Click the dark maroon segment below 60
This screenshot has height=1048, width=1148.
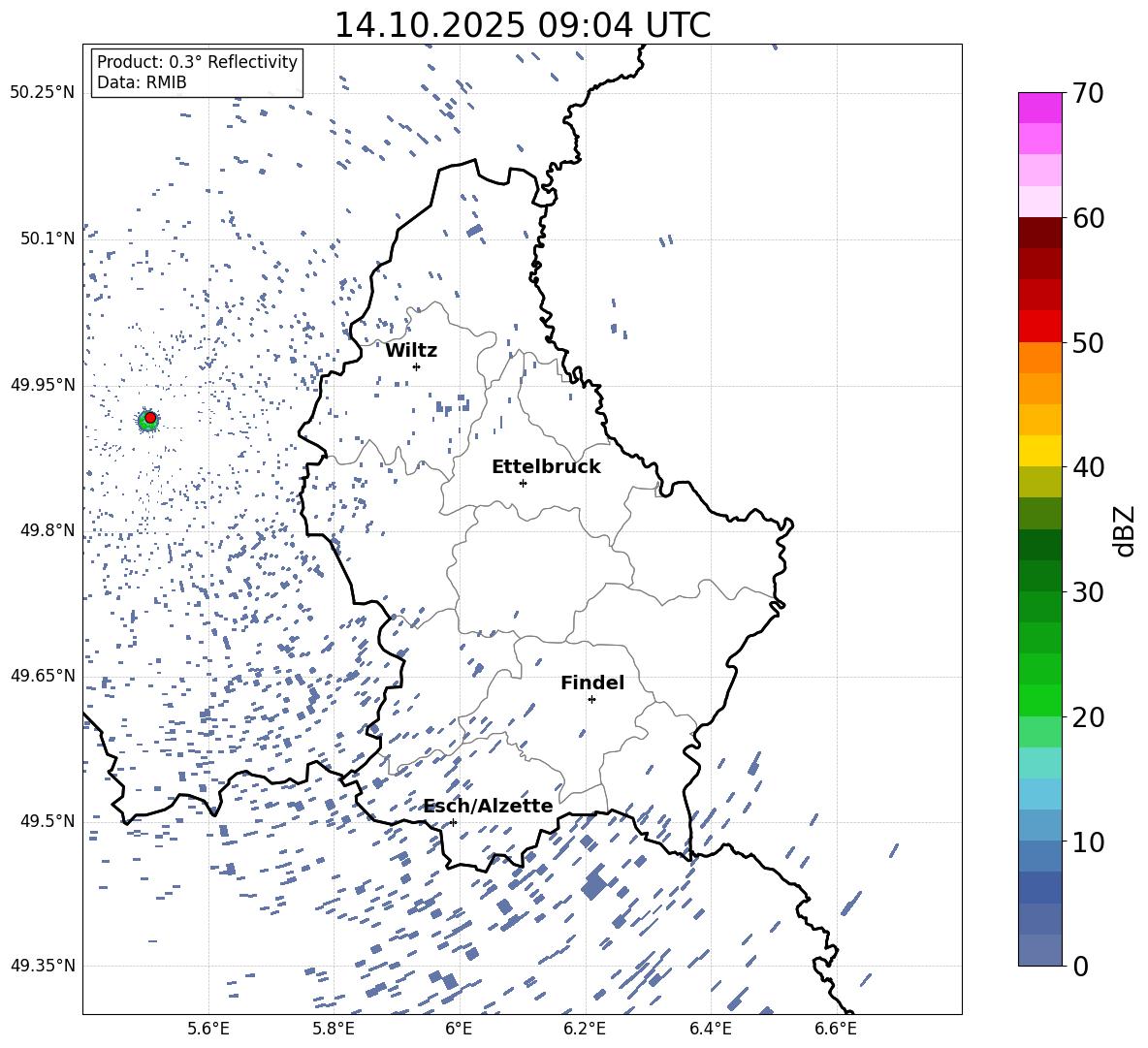1040,234
